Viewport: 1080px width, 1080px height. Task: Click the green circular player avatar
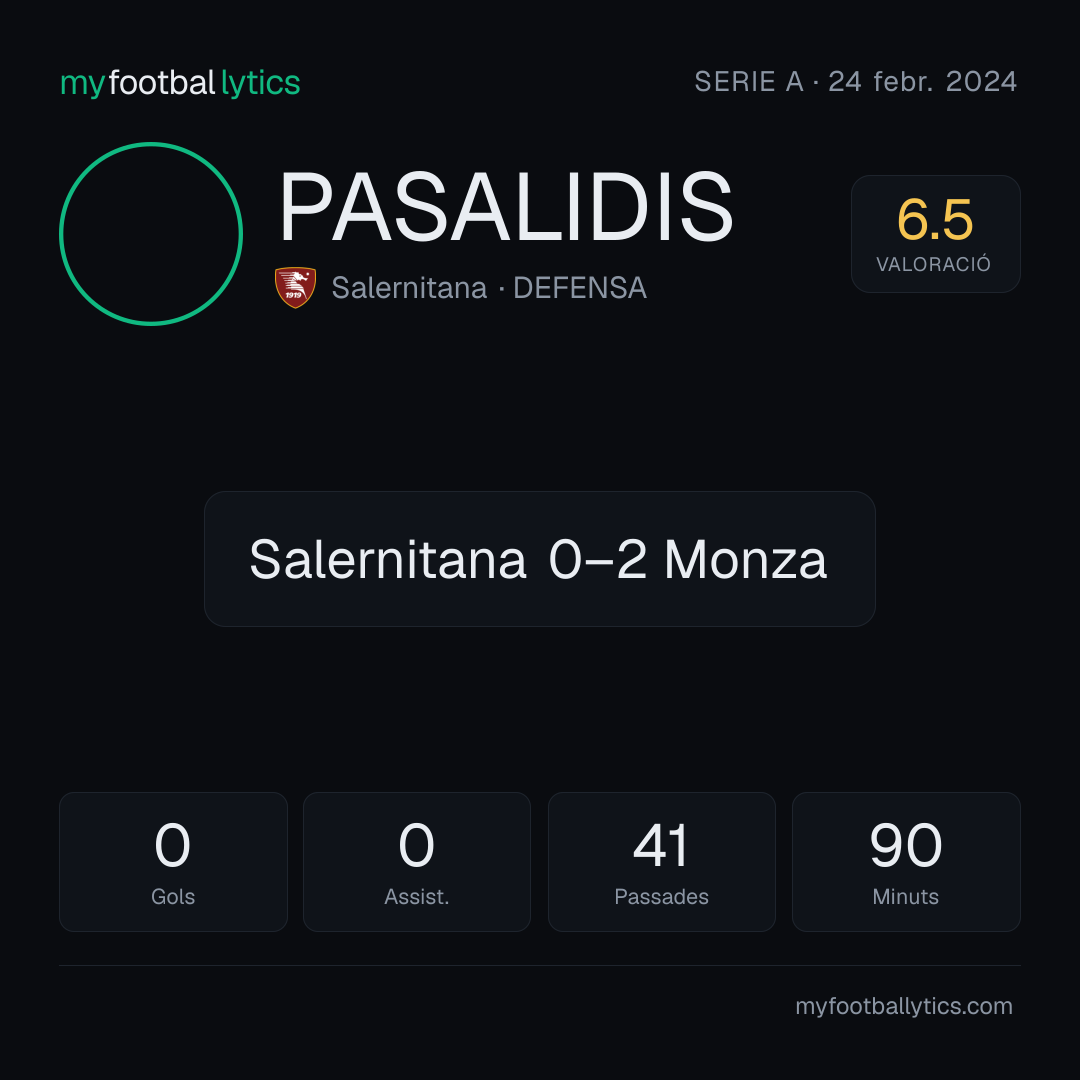(151, 233)
